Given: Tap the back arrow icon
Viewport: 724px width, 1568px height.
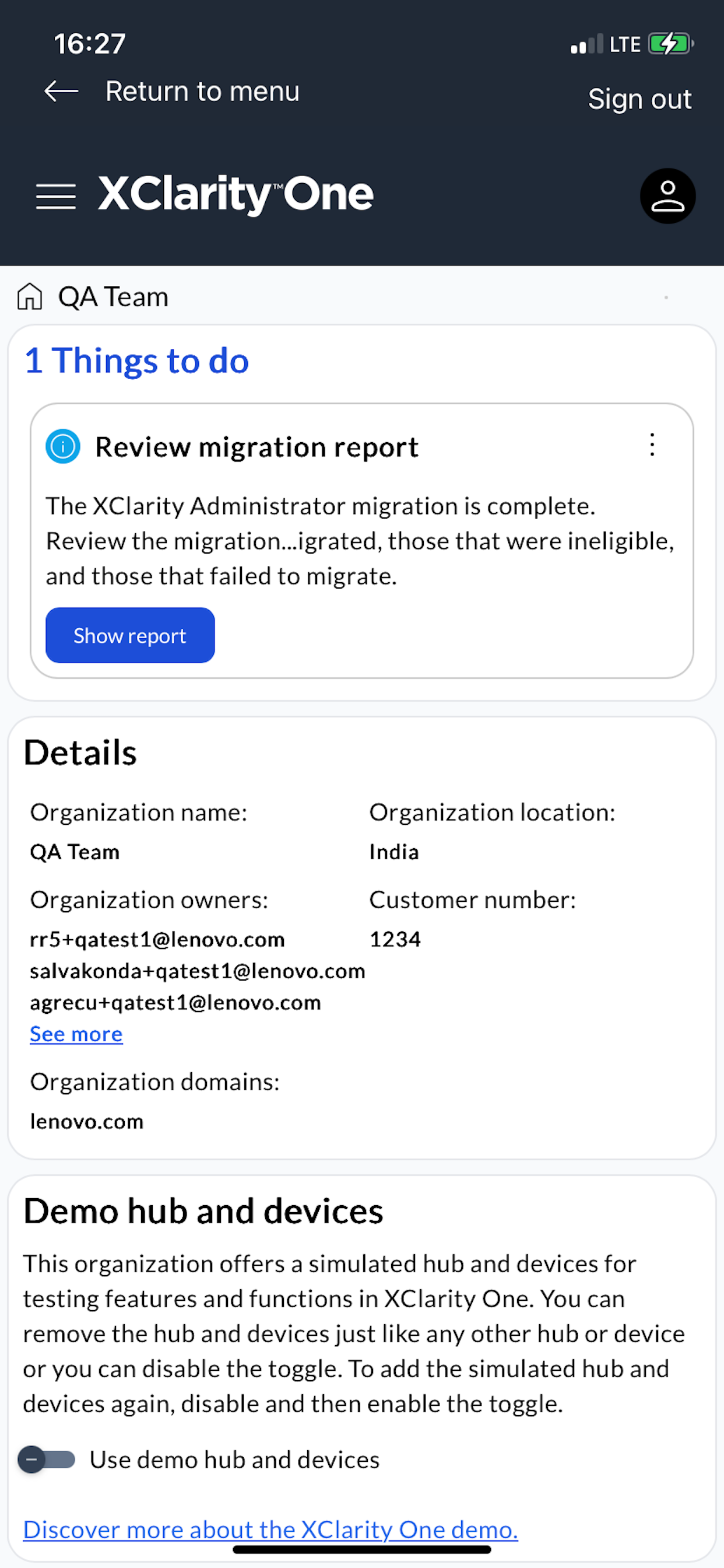Looking at the screenshot, I should [x=61, y=92].
